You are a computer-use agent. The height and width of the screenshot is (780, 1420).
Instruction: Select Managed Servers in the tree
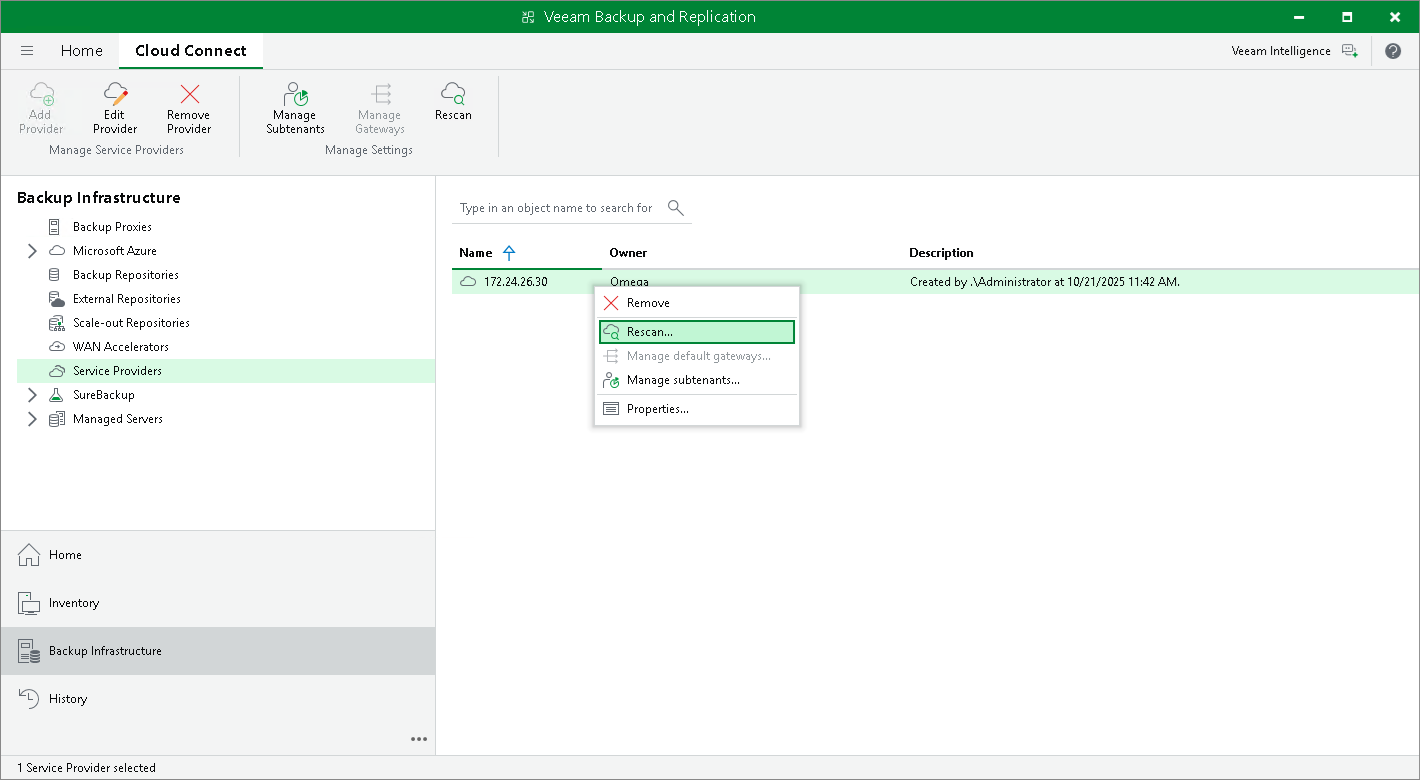click(118, 419)
